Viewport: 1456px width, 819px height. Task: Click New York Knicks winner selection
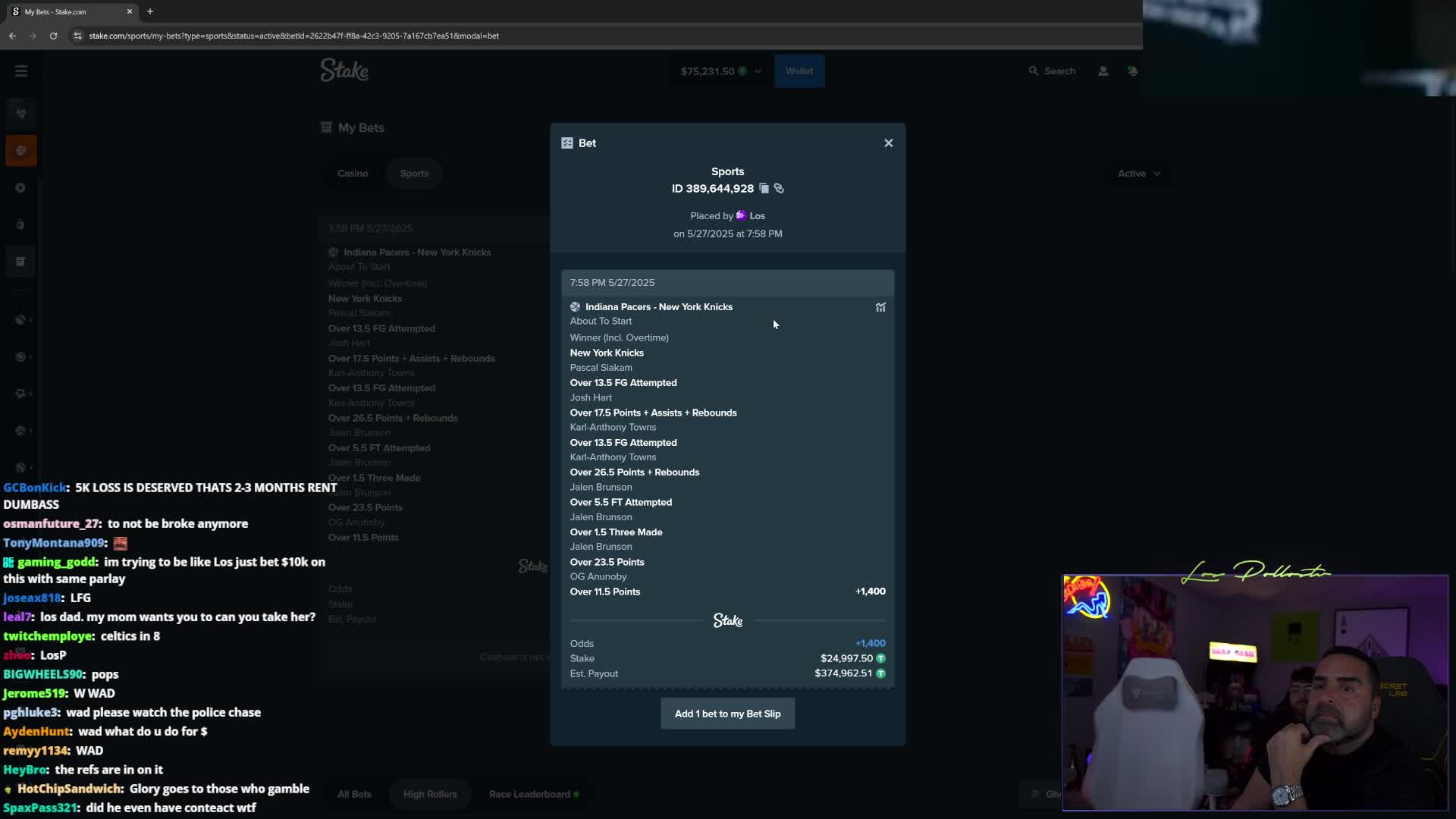coord(607,353)
